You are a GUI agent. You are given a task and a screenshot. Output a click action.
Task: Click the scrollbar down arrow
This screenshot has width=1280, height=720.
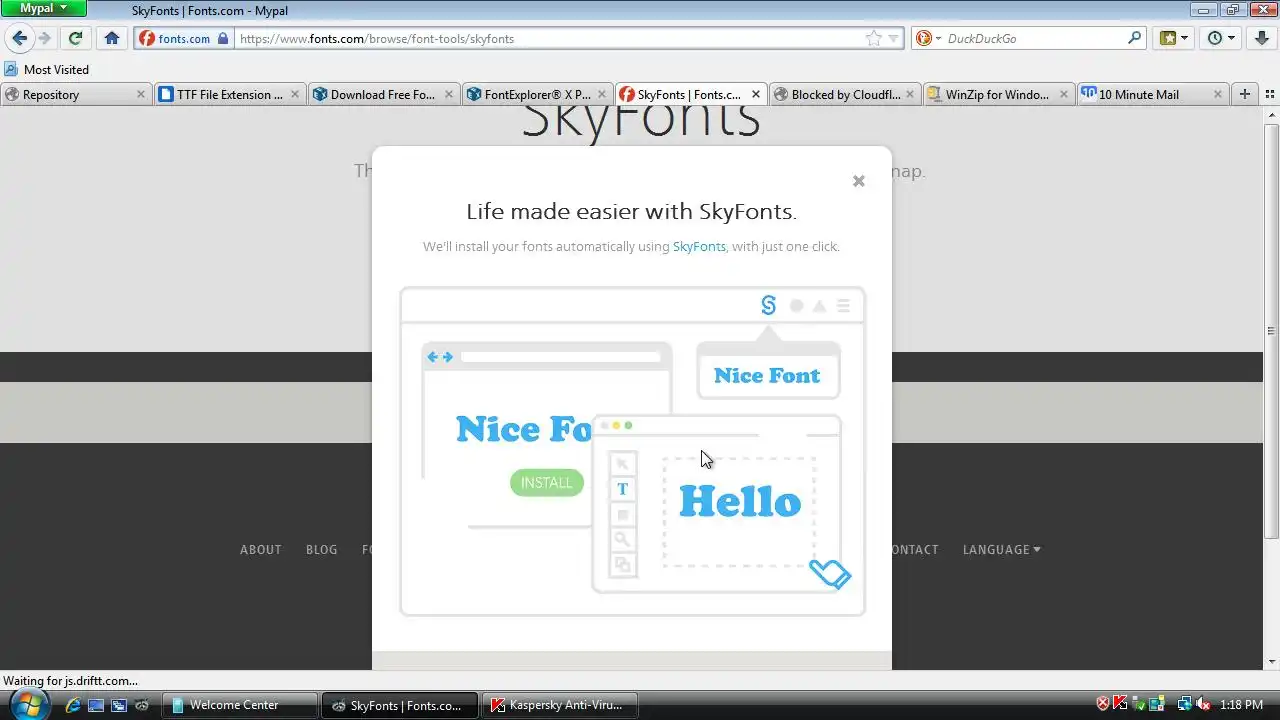pos(1271,661)
